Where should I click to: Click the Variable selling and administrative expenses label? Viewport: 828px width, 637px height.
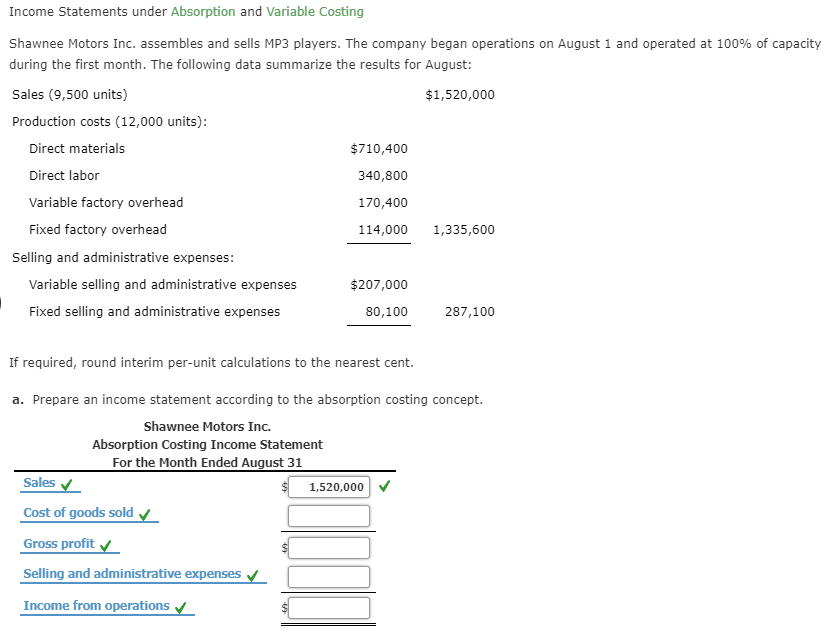pyautogui.click(x=163, y=284)
